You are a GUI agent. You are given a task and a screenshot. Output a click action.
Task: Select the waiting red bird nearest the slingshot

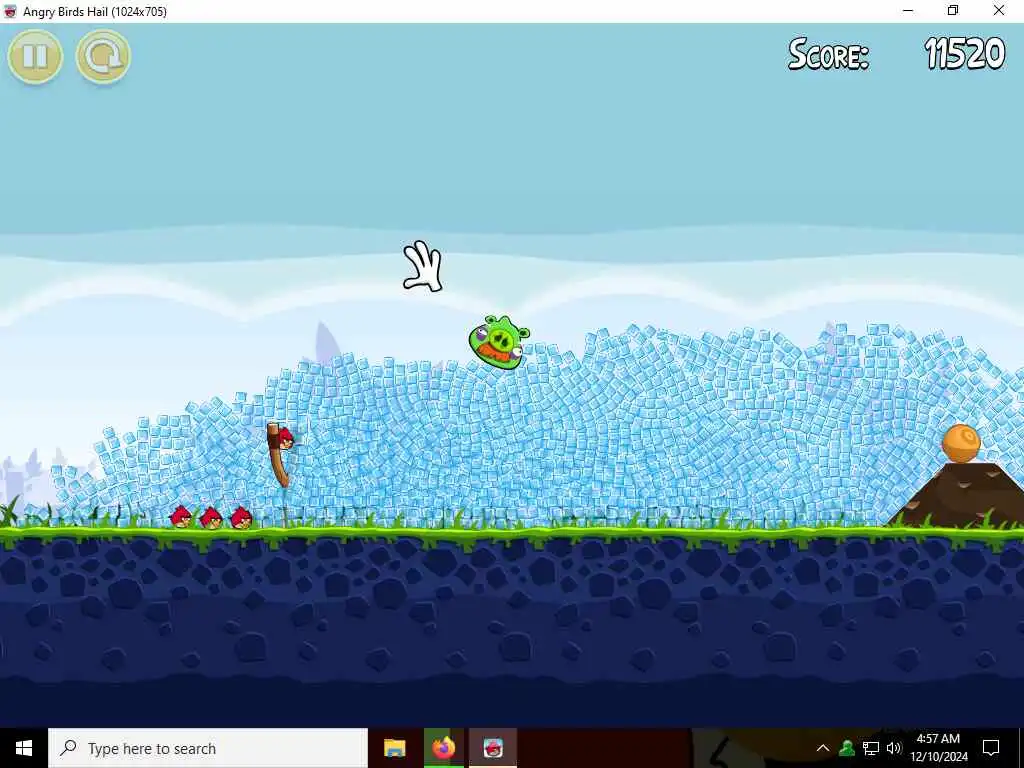pyautogui.click(x=242, y=517)
